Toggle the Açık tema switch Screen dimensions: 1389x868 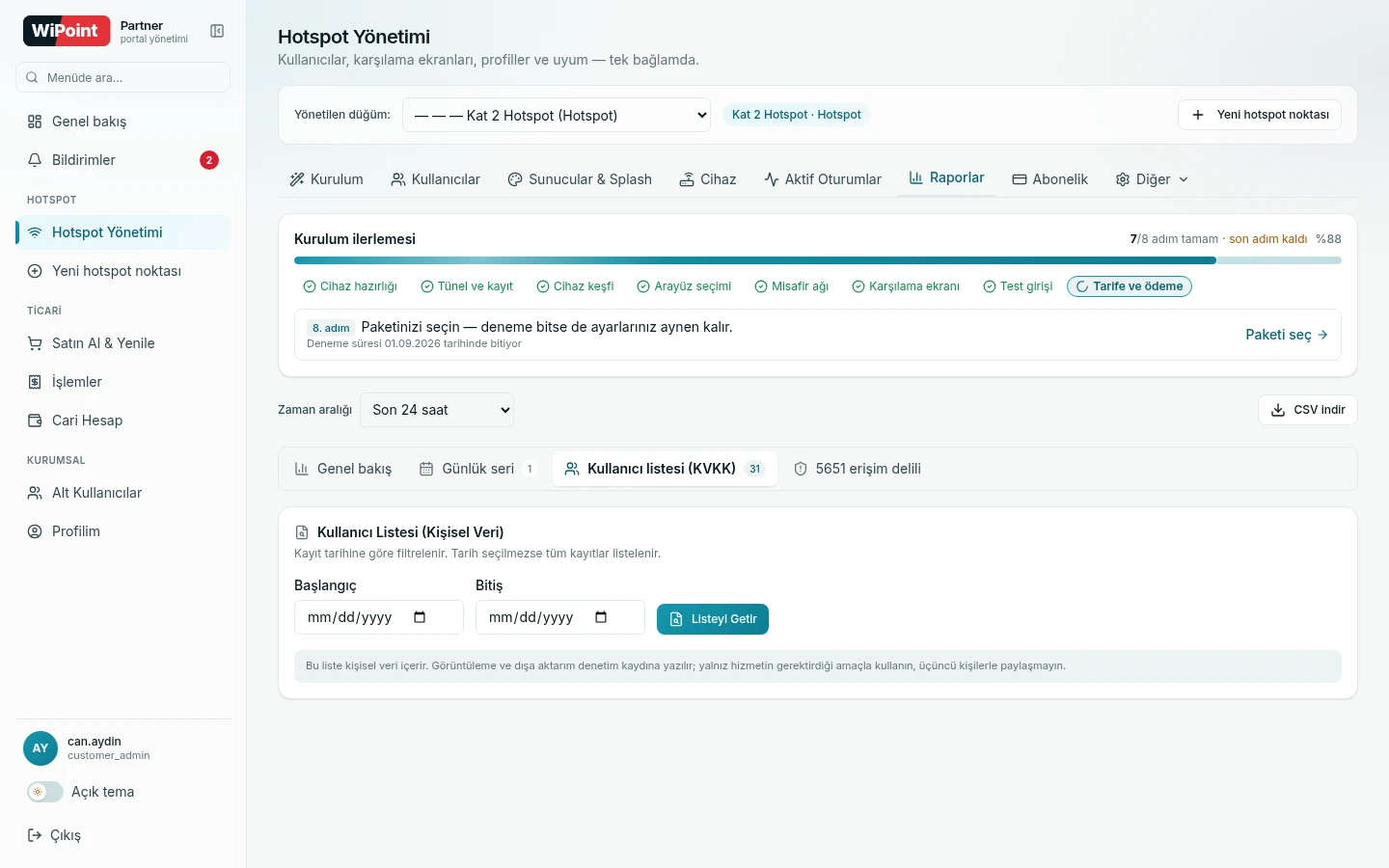pyautogui.click(x=45, y=792)
